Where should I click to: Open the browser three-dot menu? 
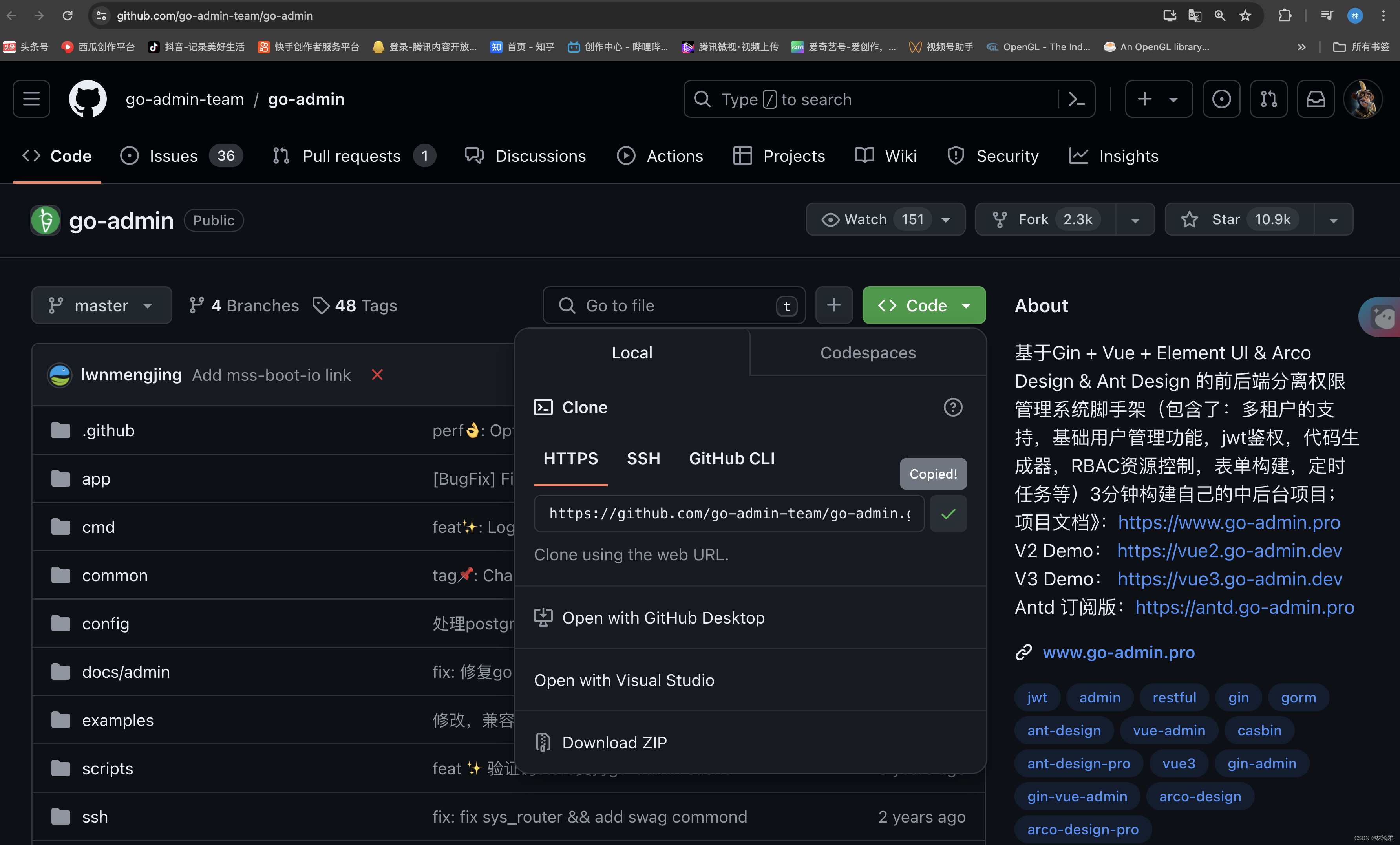click(x=1384, y=15)
